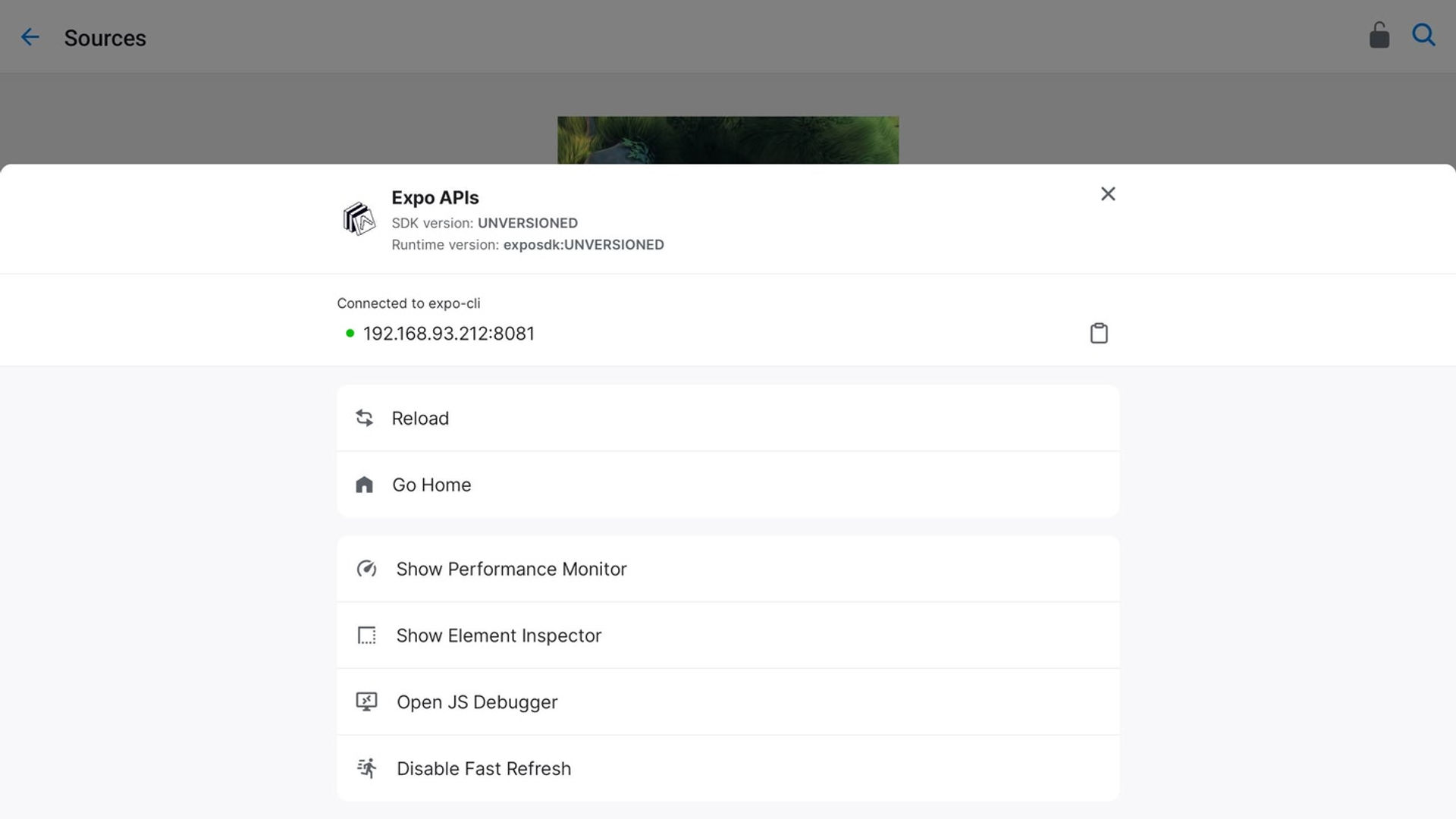Viewport: 1456px width, 819px height.
Task: Click the back arrow next to Sources
Action: [30, 37]
